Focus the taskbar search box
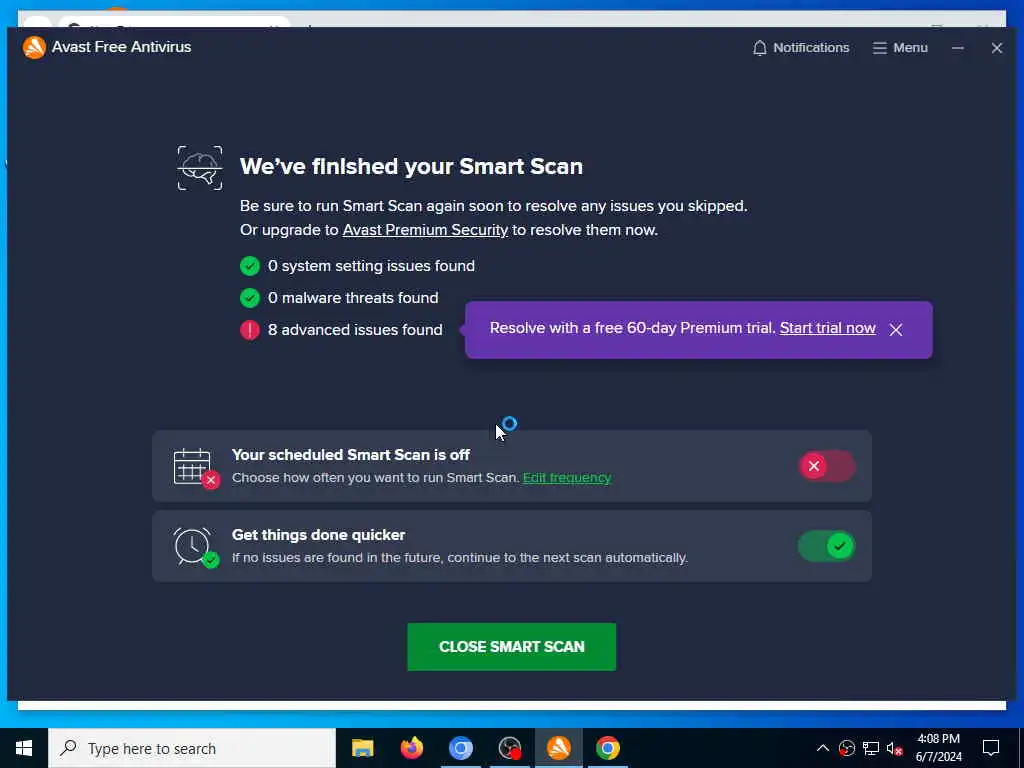The image size is (1024, 768). 192,748
